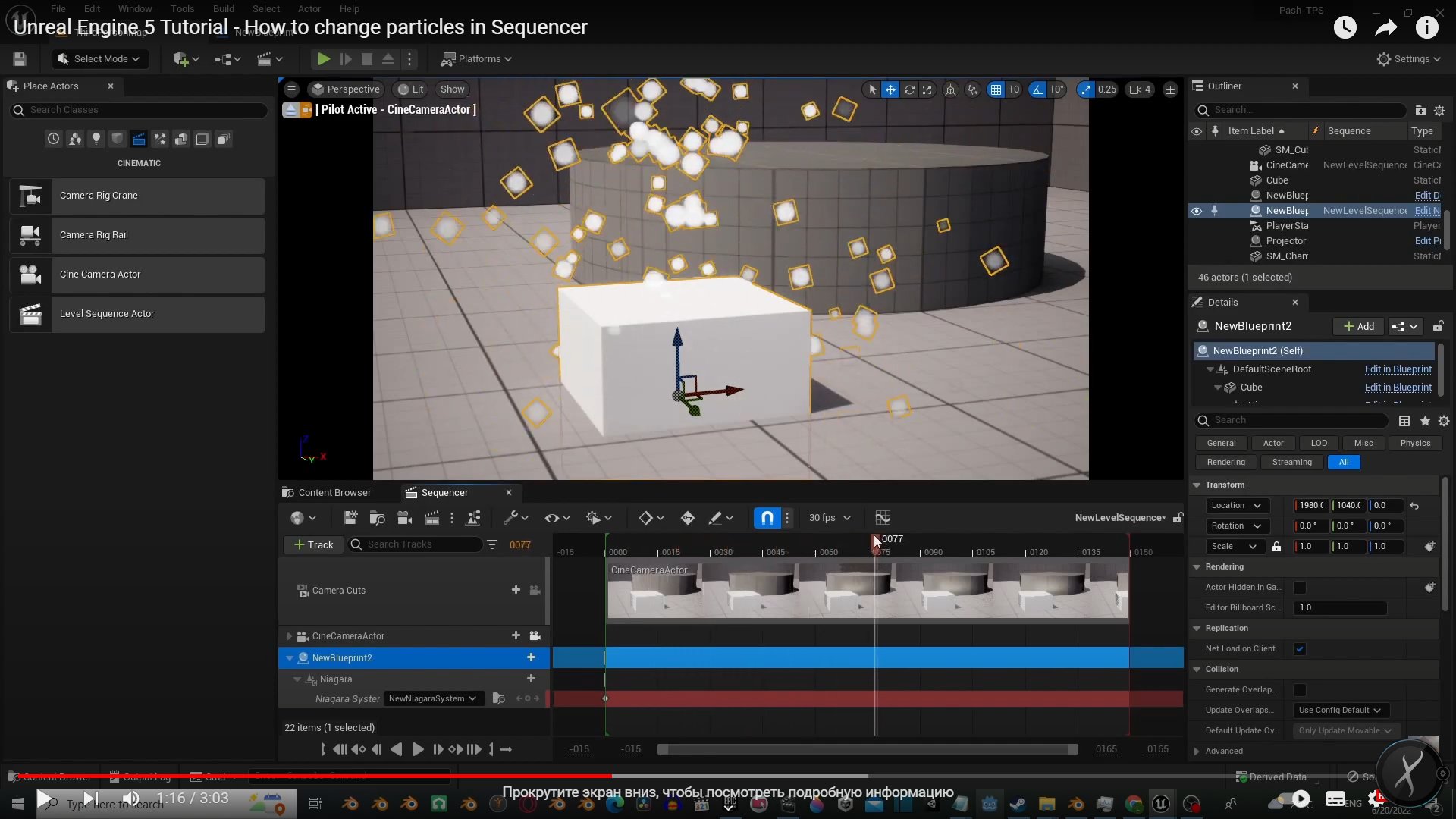Select the scale gizmo tool in viewport

click(x=927, y=89)
